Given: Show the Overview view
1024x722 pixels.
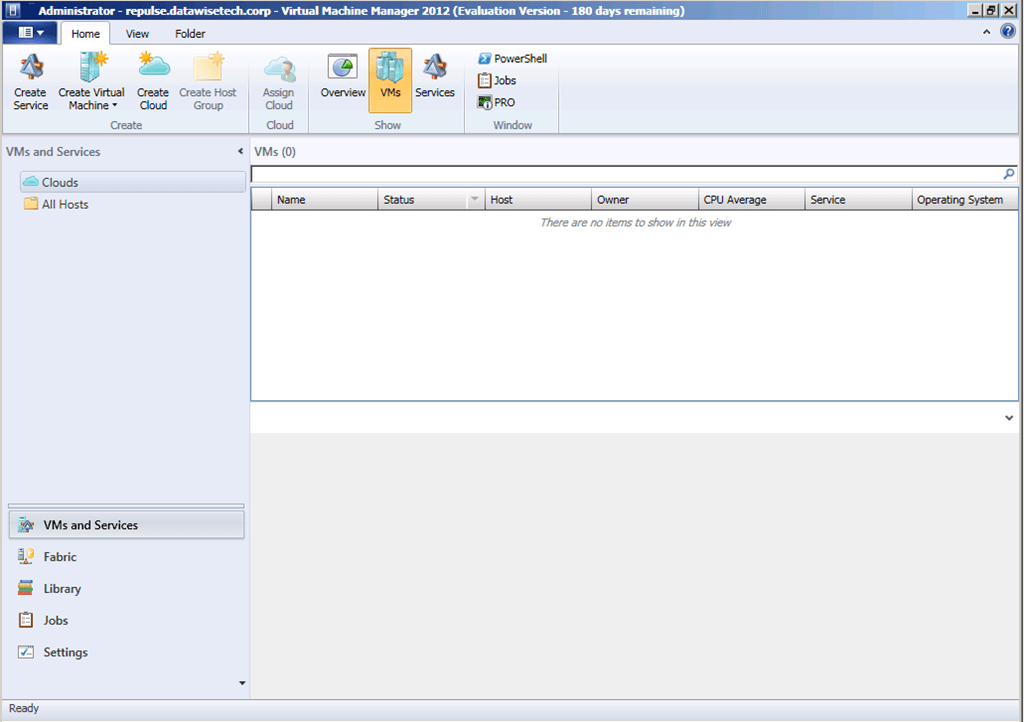Looking at the screenshot, I should [343, 77].
